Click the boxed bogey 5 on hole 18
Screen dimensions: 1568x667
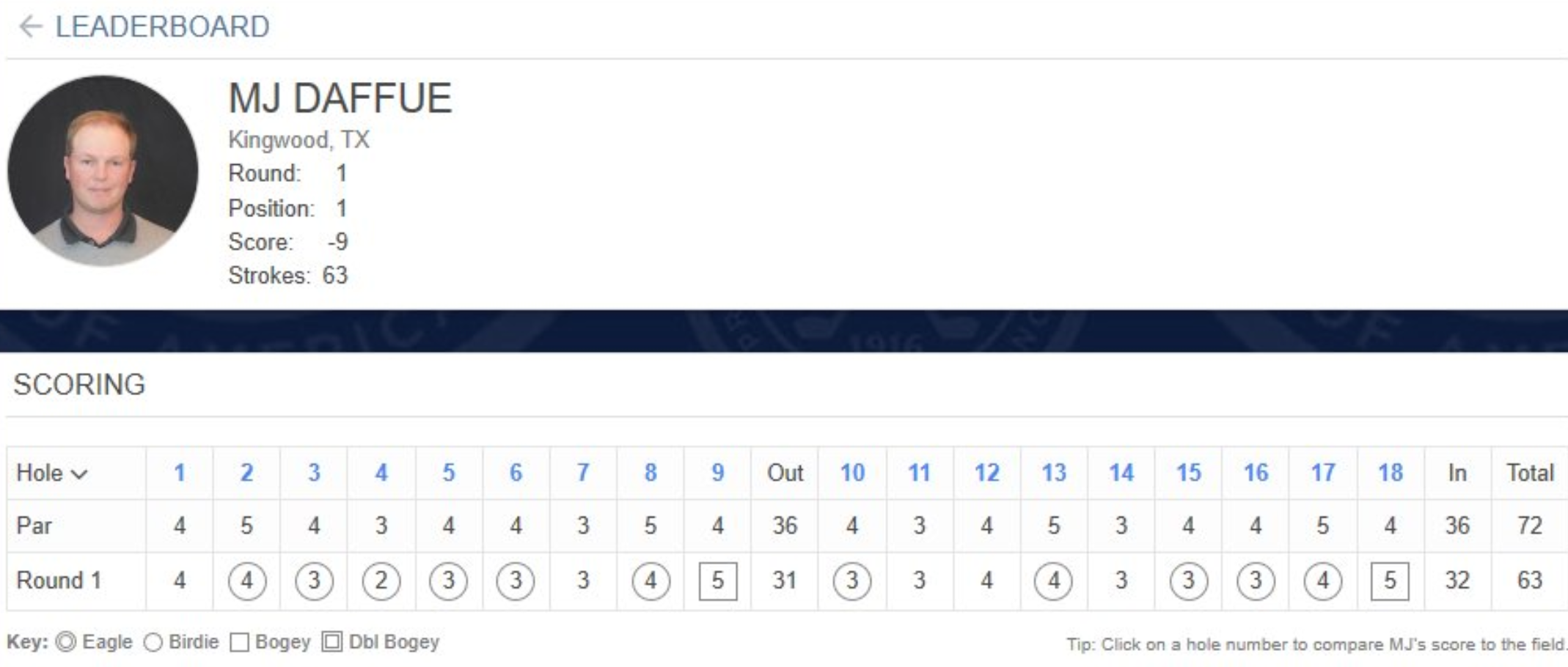(1390, 581)
